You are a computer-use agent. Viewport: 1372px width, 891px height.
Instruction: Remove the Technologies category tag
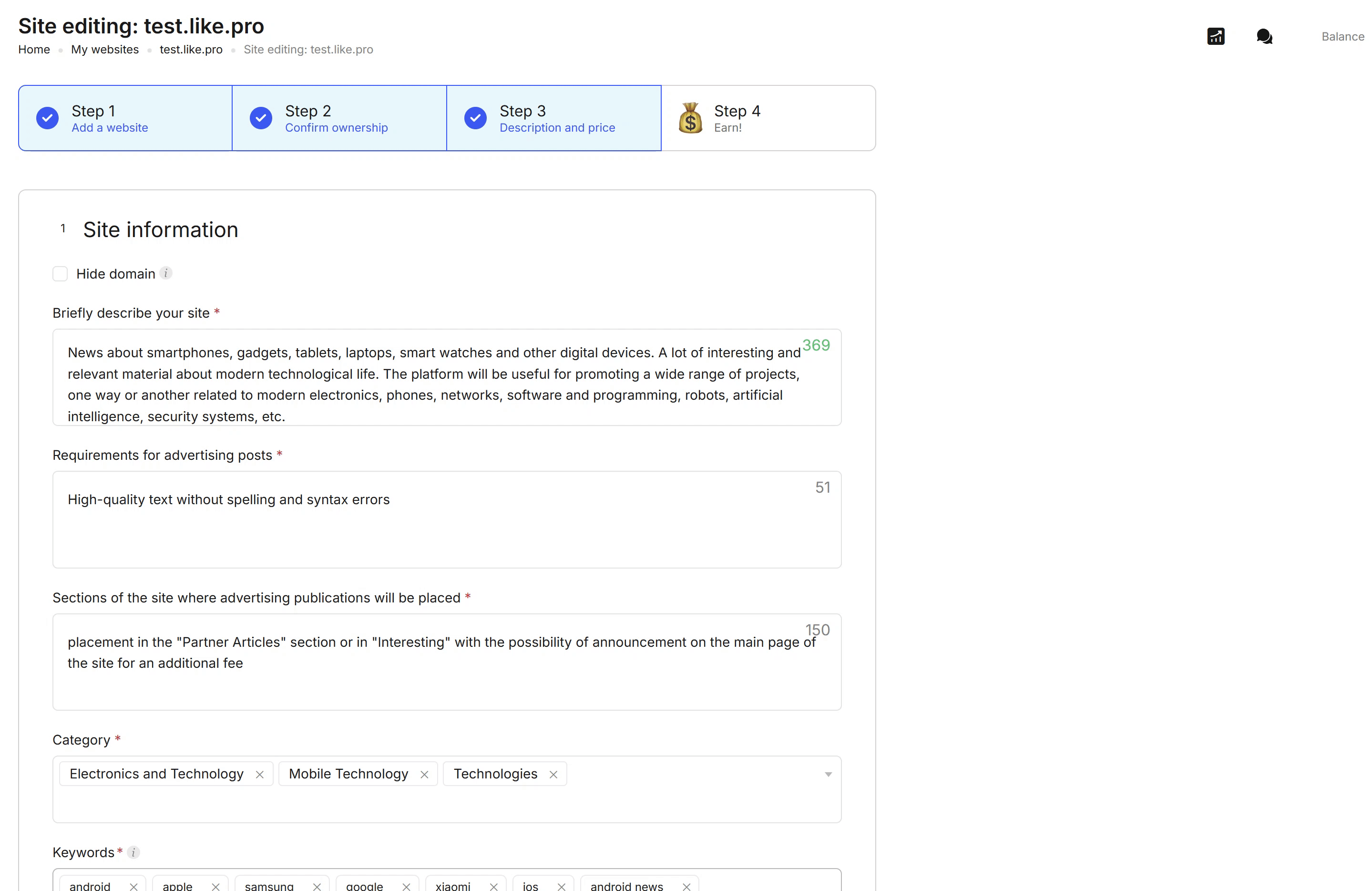pos(553,775)
